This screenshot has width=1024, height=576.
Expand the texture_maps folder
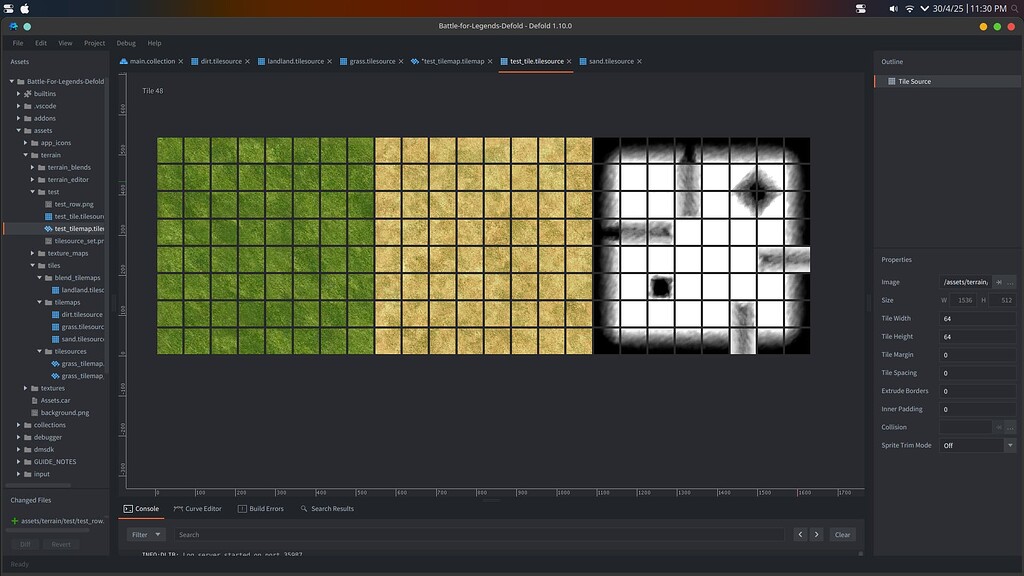pos(31,252)
